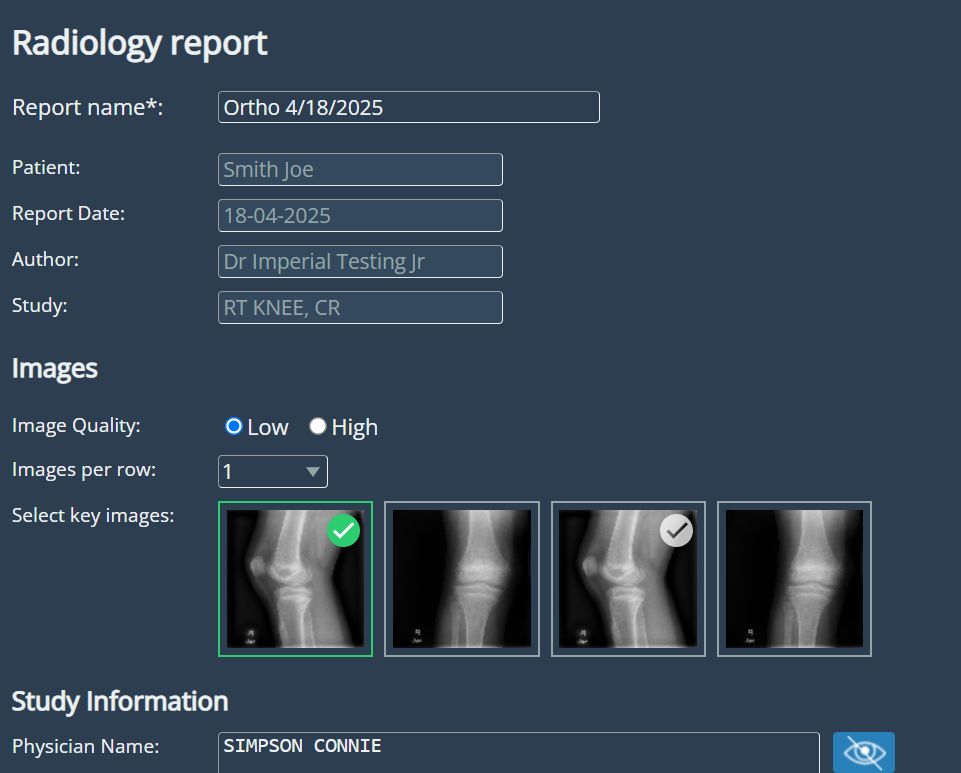Click the Author field with Dr Imperial Testing Jr
The width and height of the screenshot is (961, 773).
360,262
